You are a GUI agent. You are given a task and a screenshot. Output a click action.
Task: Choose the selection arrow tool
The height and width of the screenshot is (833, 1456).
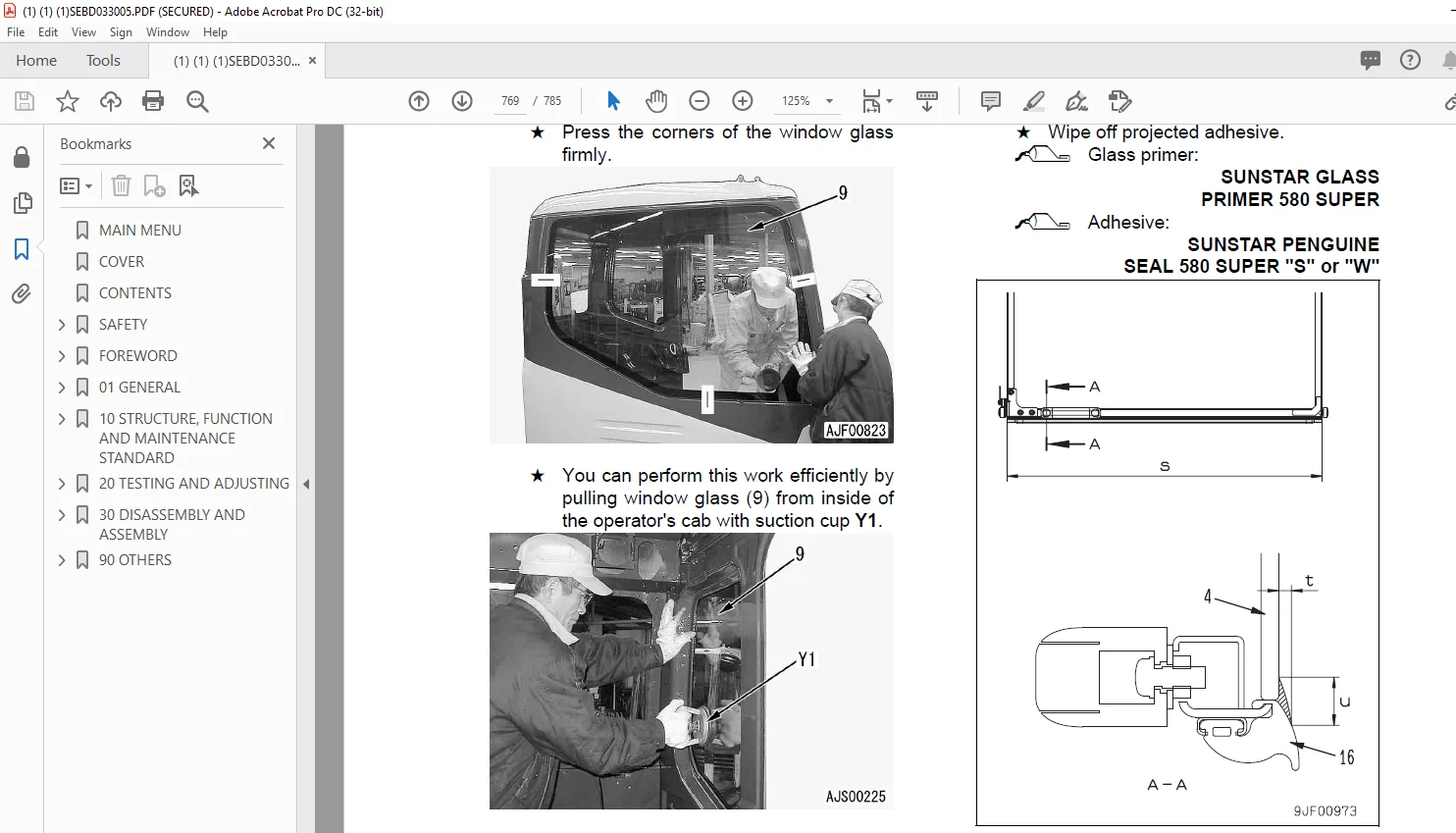coord(614,101)
